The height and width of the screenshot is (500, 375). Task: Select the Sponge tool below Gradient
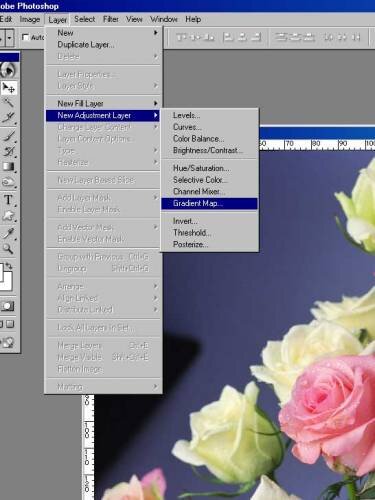(x=8, y=182)
